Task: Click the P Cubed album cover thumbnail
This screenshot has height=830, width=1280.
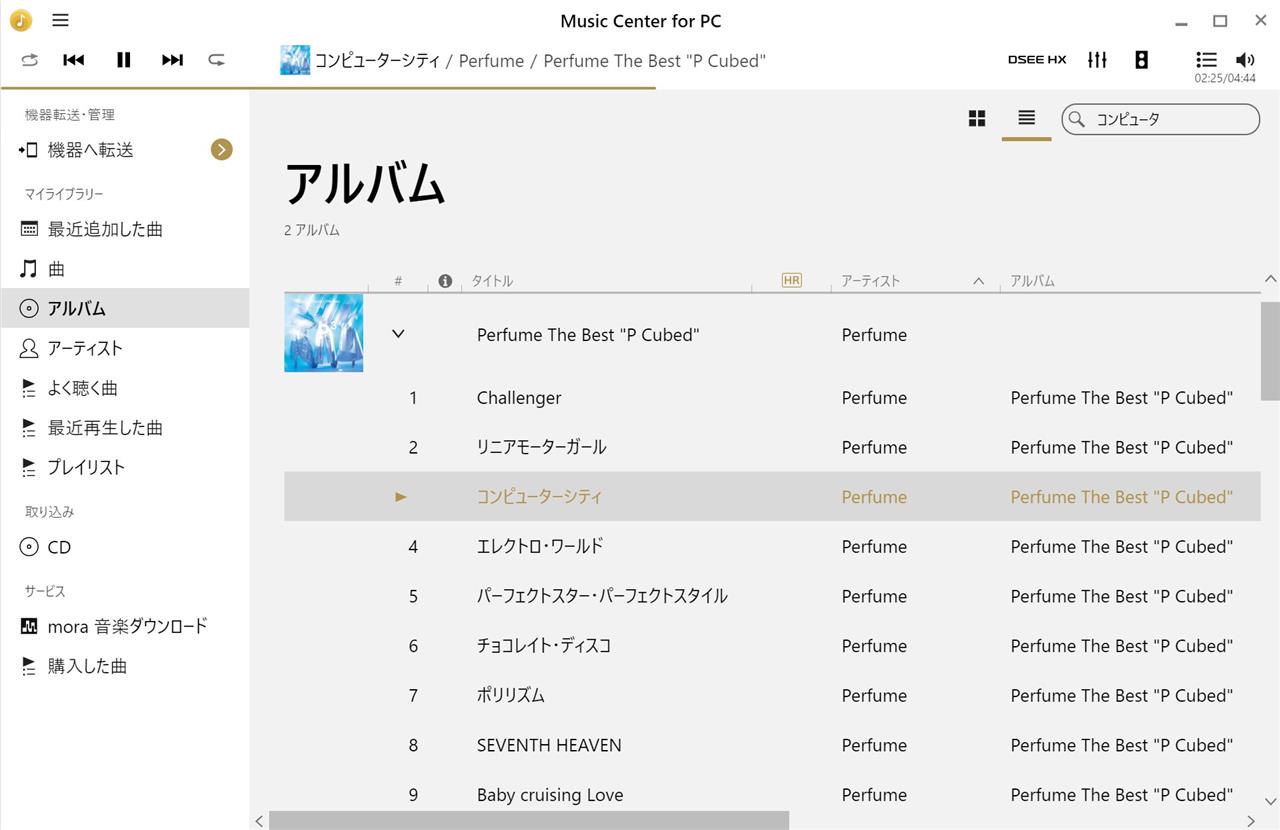Action: 324,333
